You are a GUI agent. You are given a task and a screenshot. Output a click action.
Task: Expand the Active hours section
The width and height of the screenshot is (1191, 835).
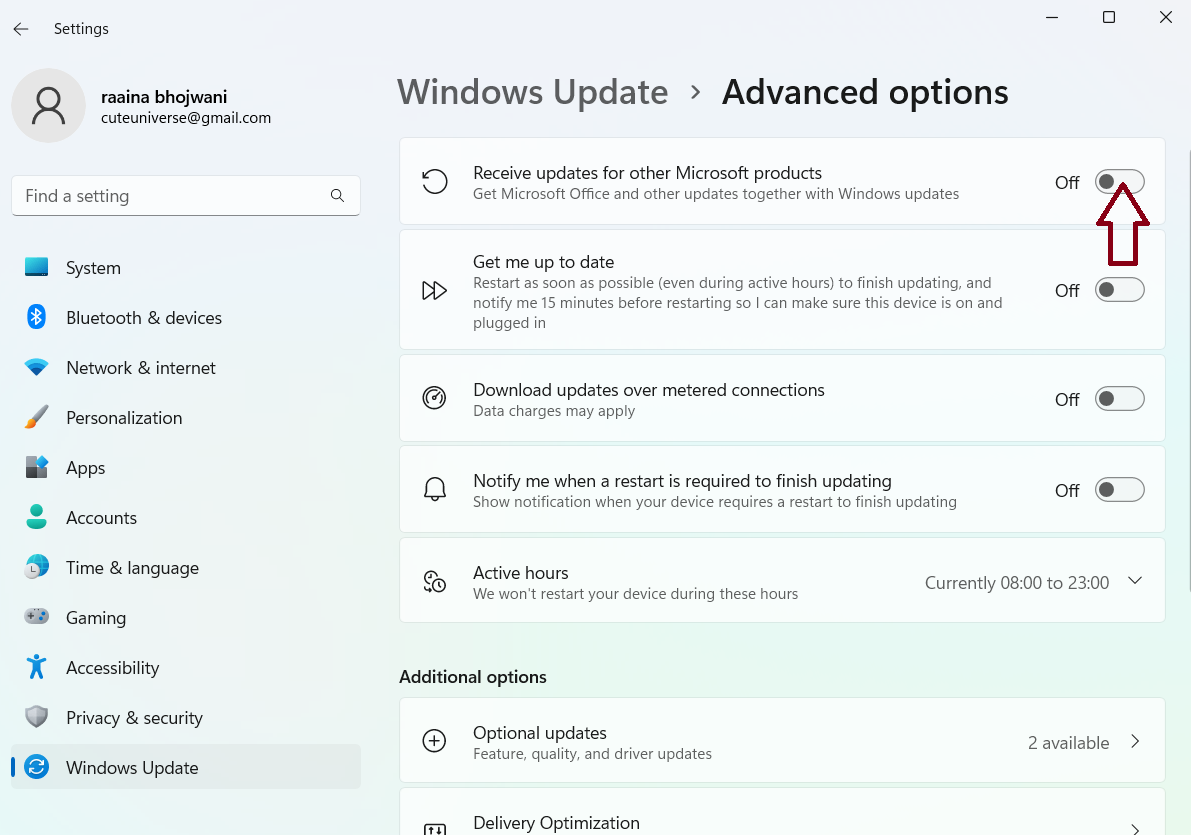(1134, 581)
